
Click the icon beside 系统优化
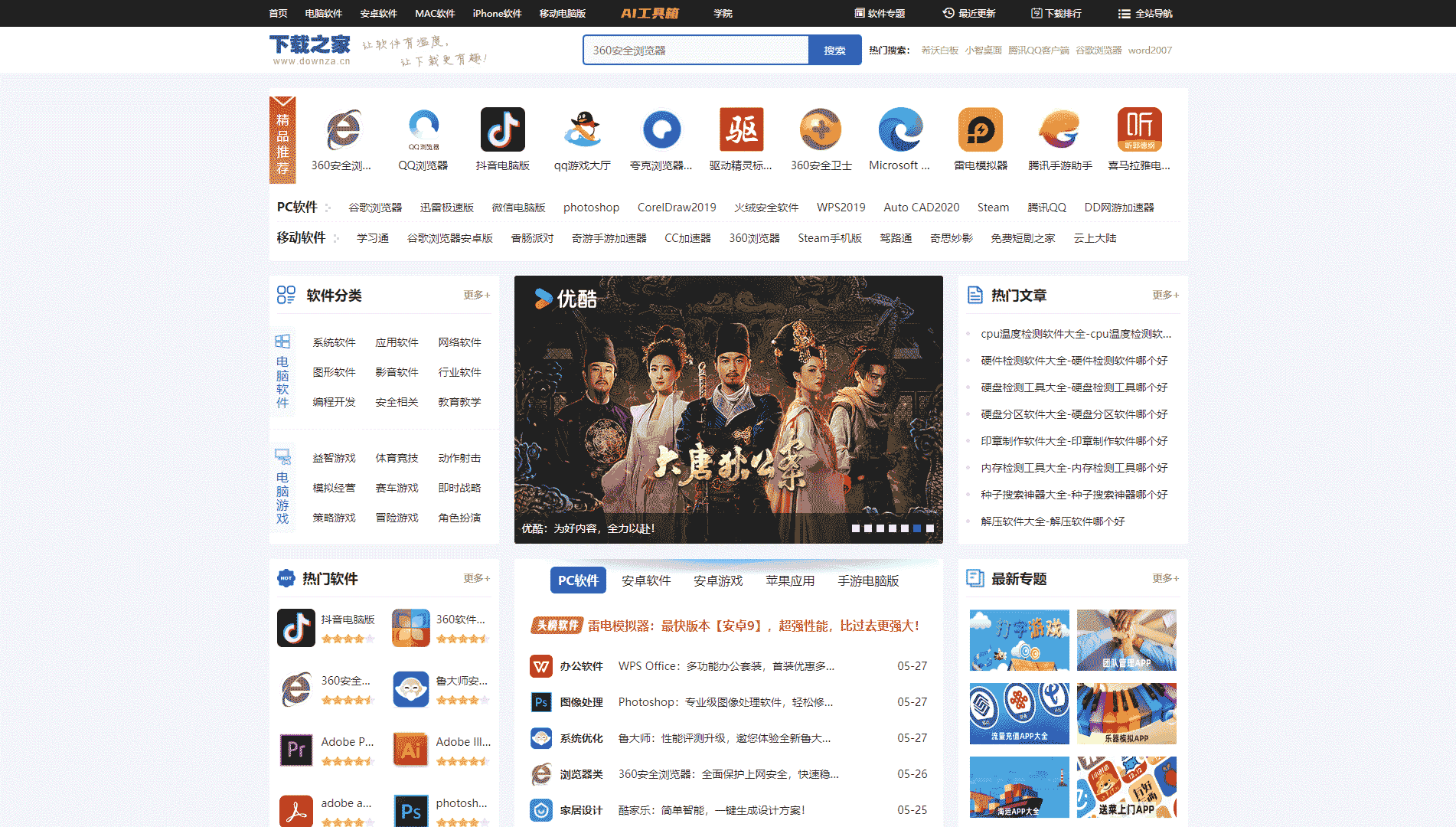(x=541, y=738)
